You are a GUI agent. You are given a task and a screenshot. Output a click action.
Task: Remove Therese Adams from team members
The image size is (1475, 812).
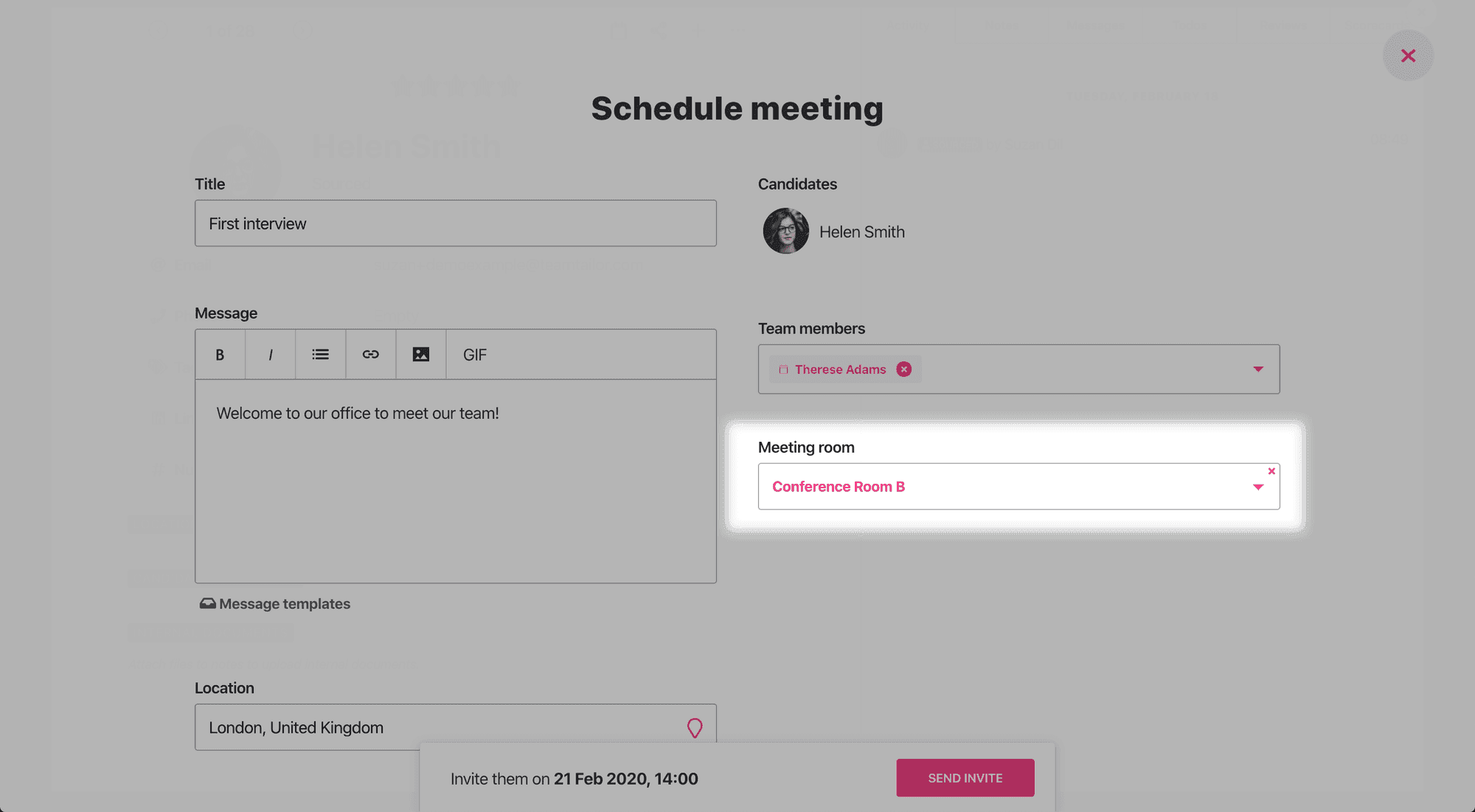coord(904,369)
